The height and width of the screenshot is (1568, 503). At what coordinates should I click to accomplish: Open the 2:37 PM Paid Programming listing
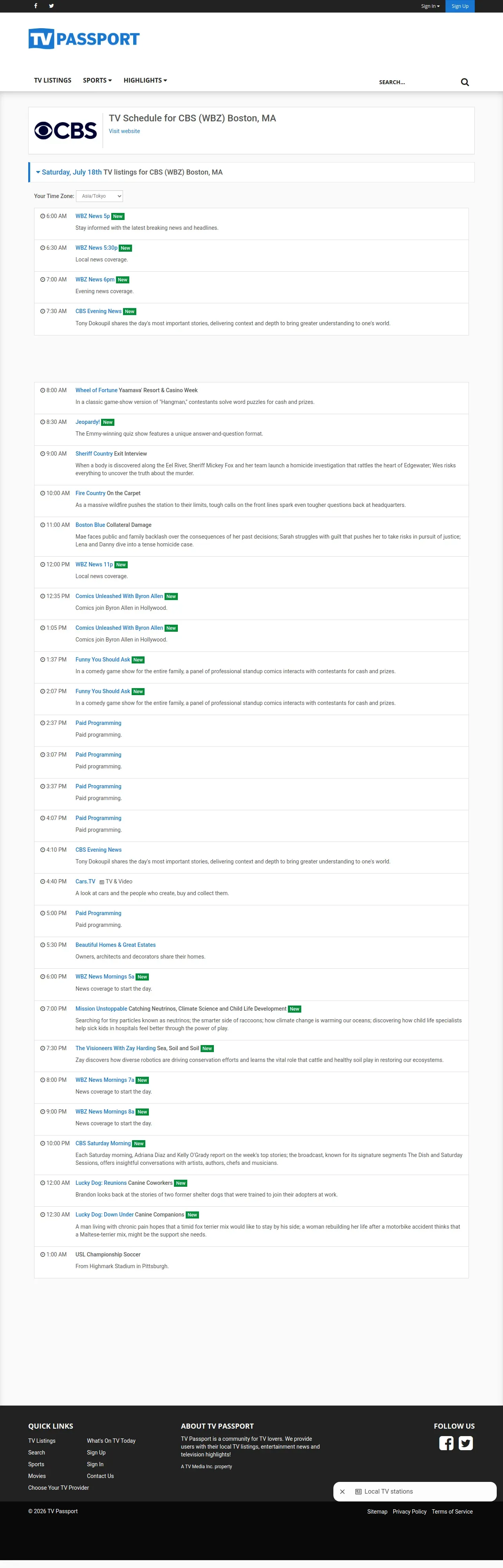pos(98,723)
